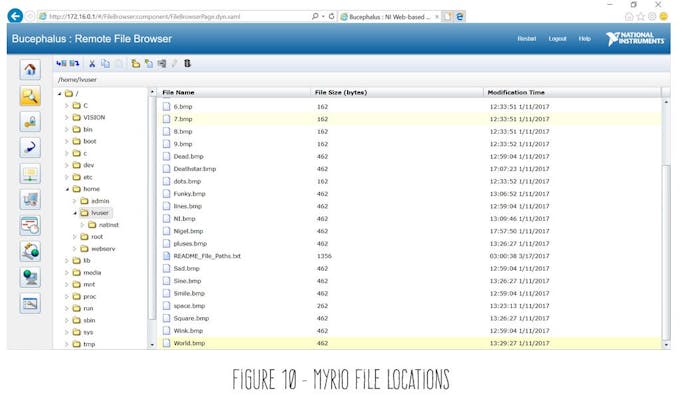Collapse the home folder arrow
The image size is (680, 397).
[67, 189]
